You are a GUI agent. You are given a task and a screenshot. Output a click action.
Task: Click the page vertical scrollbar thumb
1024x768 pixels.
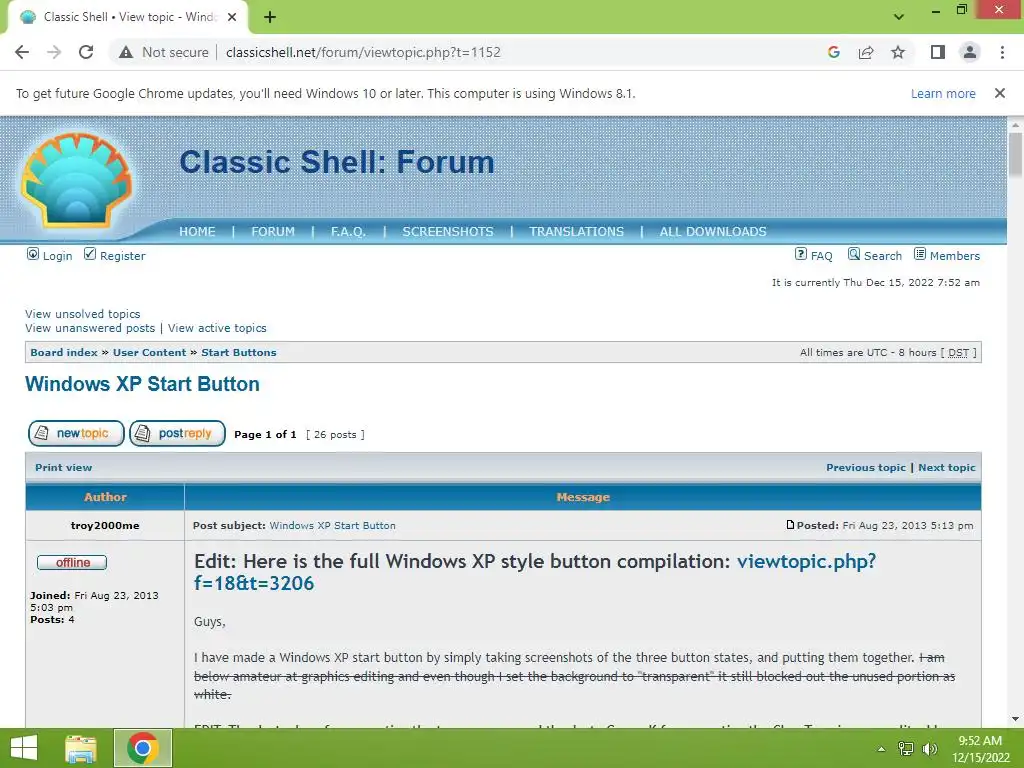point(1015,154)
